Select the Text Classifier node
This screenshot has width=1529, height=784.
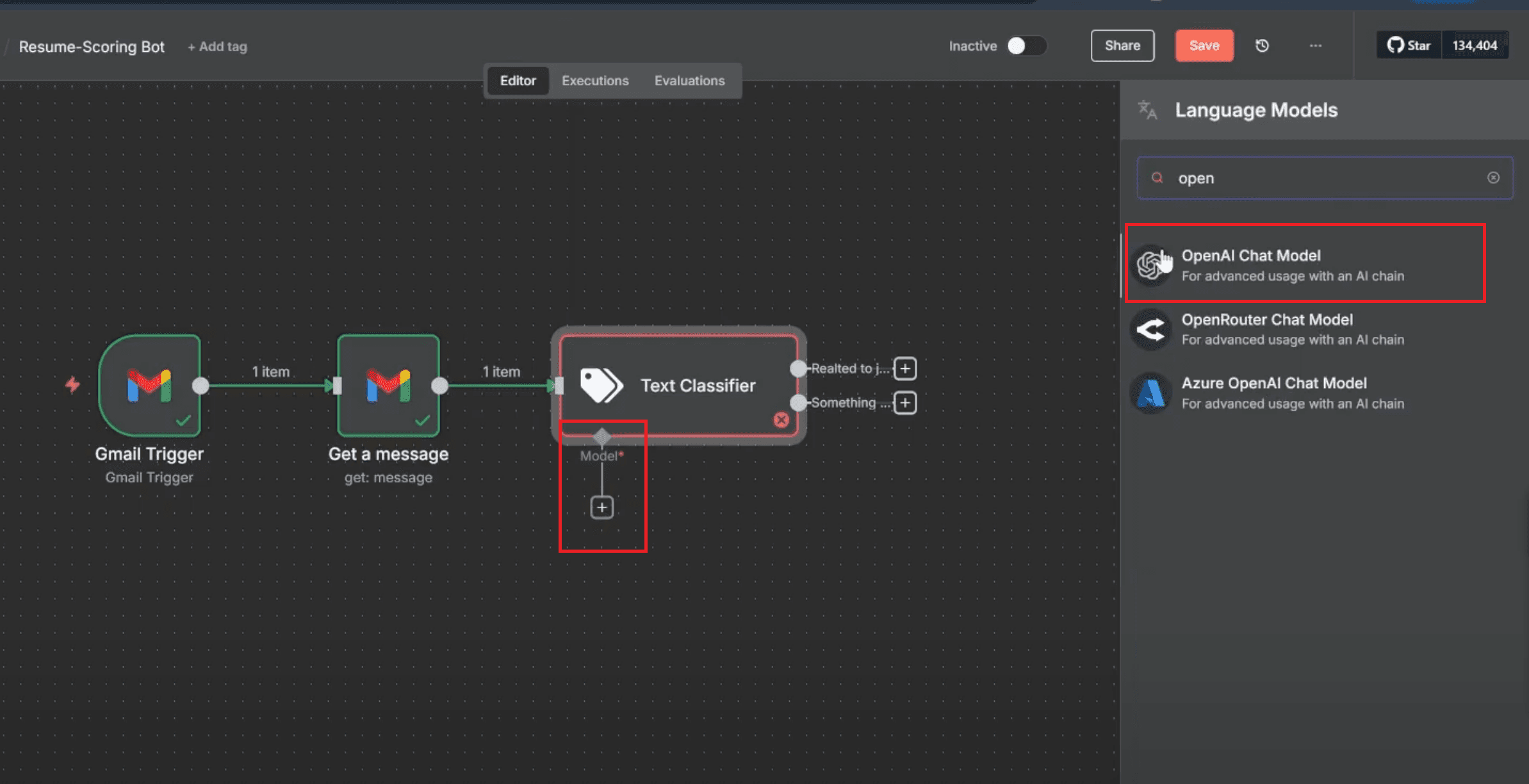[x=678, y=385]
